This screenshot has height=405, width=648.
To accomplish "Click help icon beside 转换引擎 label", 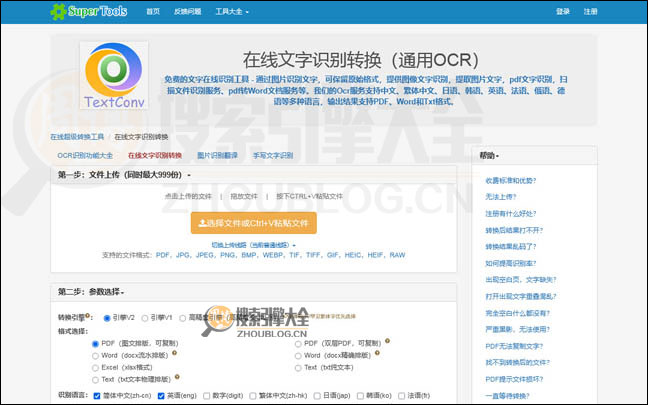I will (x=87, y=315).
